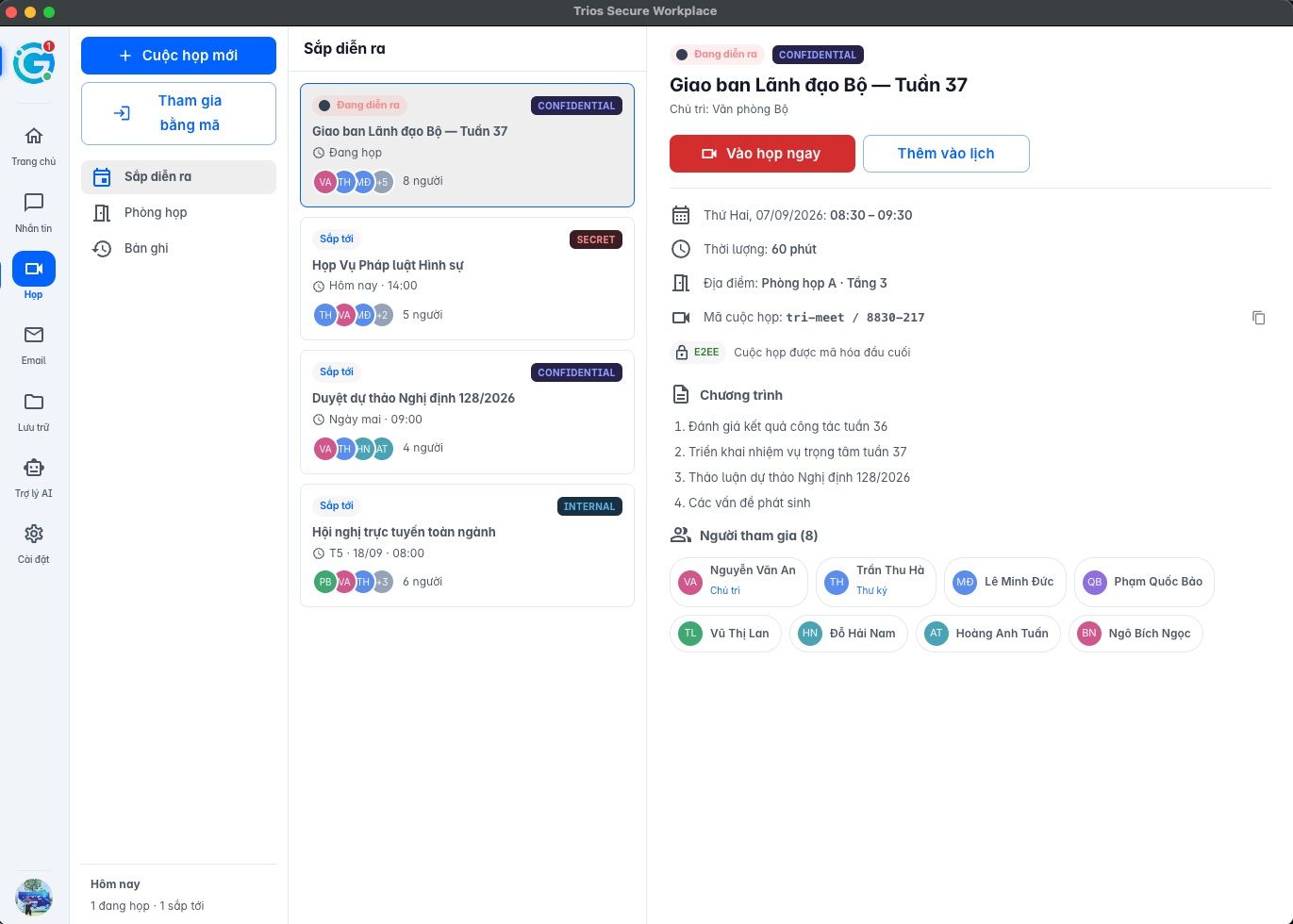This screenshot has width=1293, height=924.
Task: Click the user profile avatar at sidebar bottom
Action: 34,897
